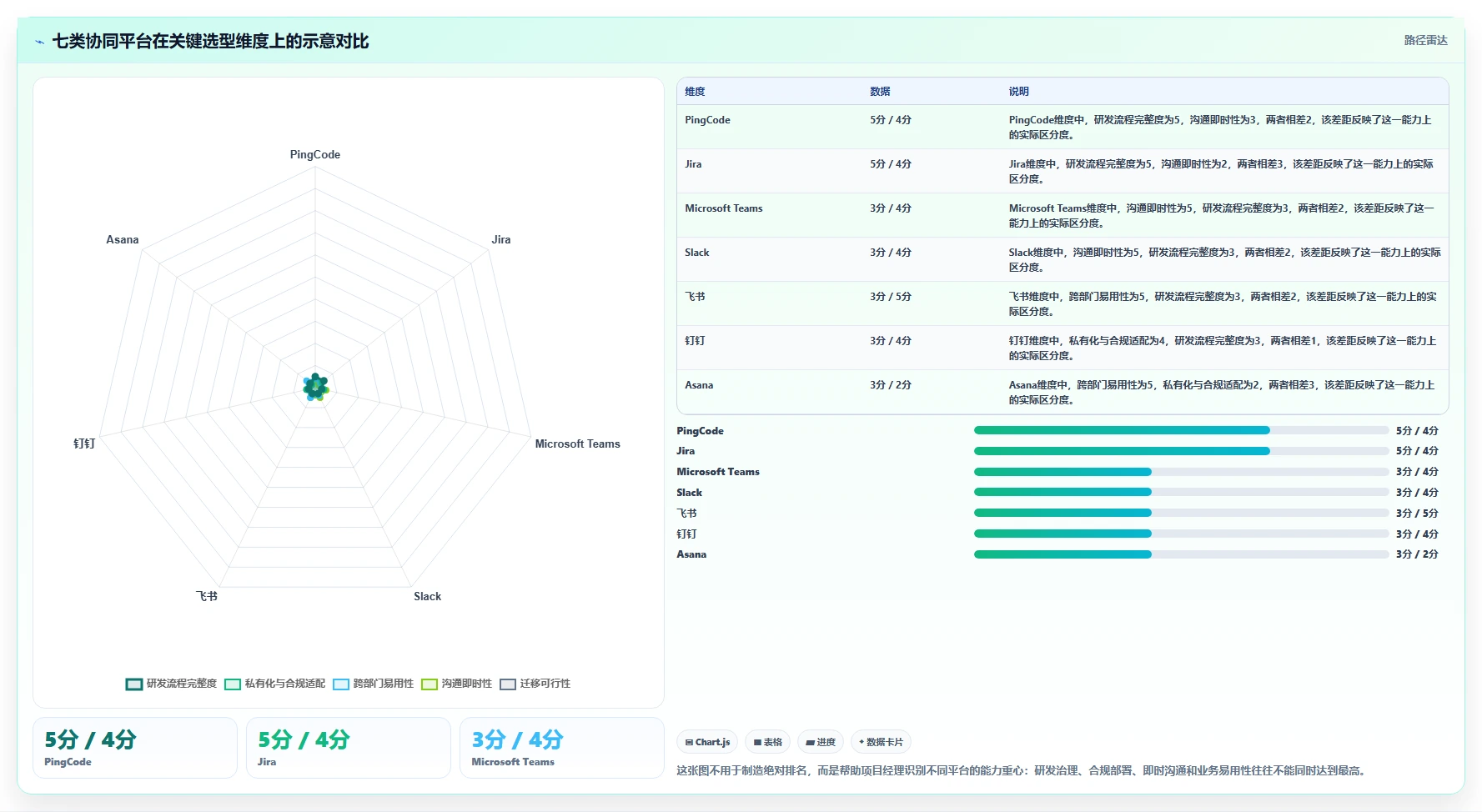Toggle the 沟通即时性 legend item
The image size is (1482, 812).
(456, 684)
